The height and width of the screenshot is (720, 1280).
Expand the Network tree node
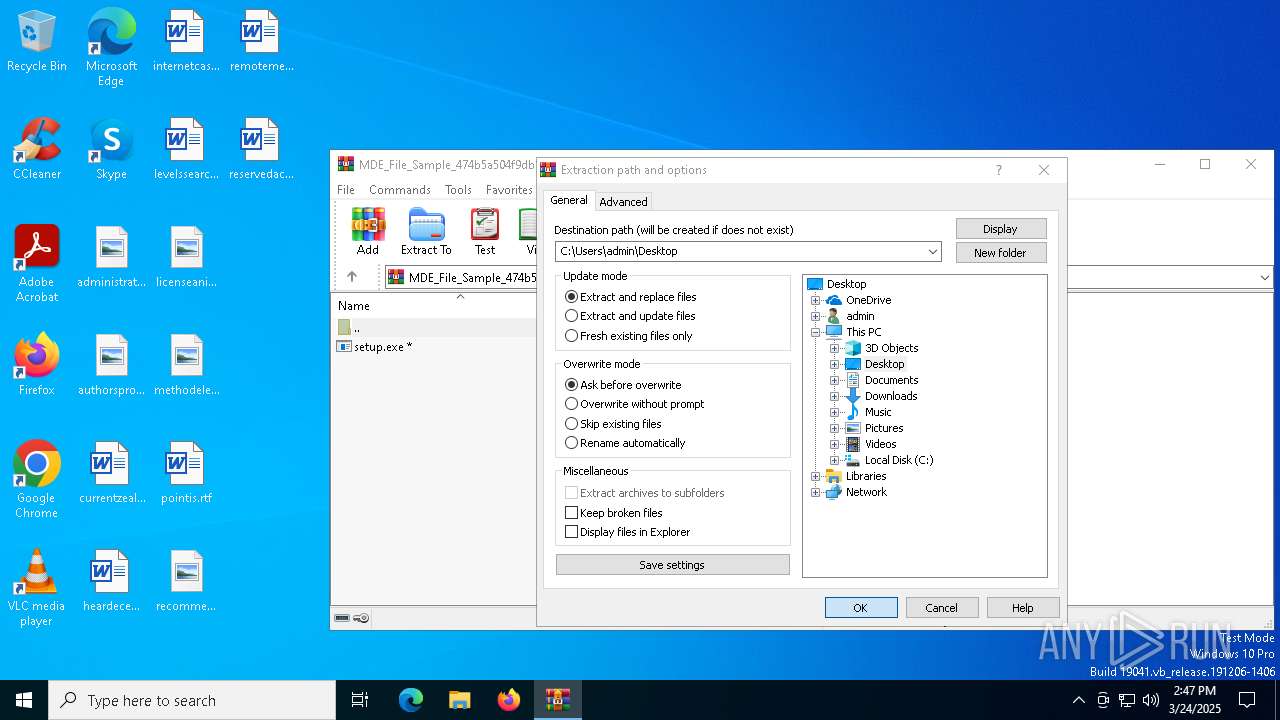tap(815, 492)
